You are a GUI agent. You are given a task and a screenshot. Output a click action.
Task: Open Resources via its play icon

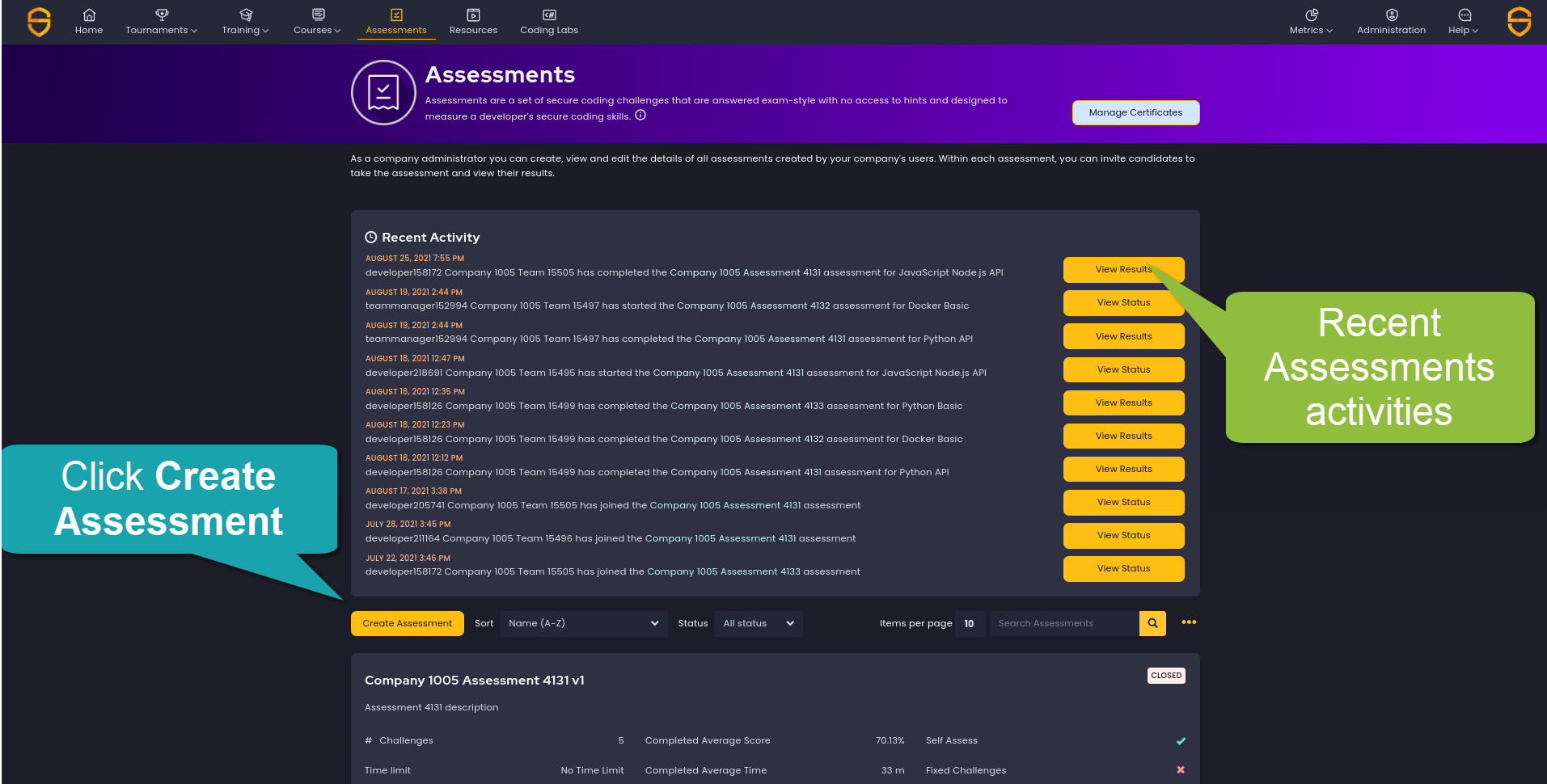pos(473,15)
